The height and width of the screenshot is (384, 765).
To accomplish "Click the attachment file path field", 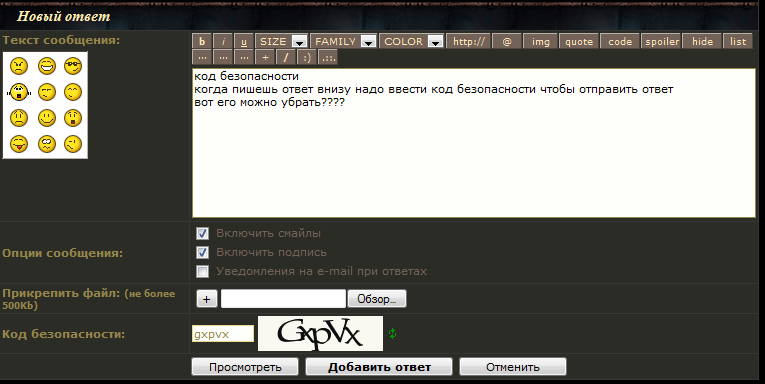I will point(283,299).
